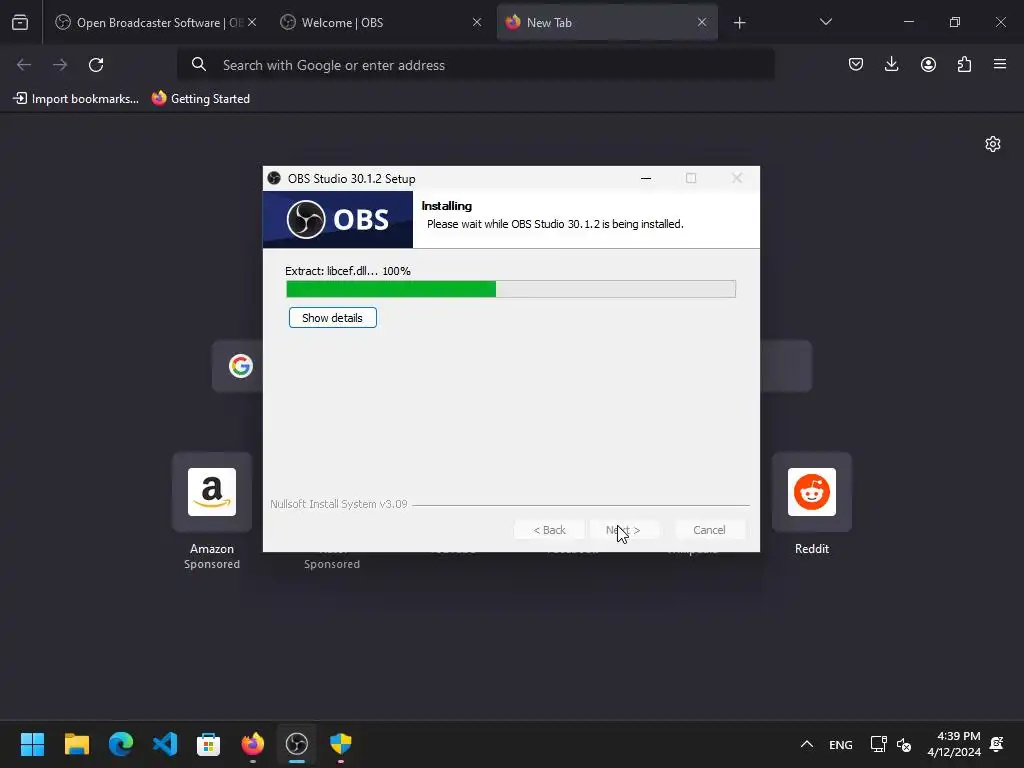Screen dimensions: 1024x768
Task: Open New Tab personalize gear icon
Action: 993,144
